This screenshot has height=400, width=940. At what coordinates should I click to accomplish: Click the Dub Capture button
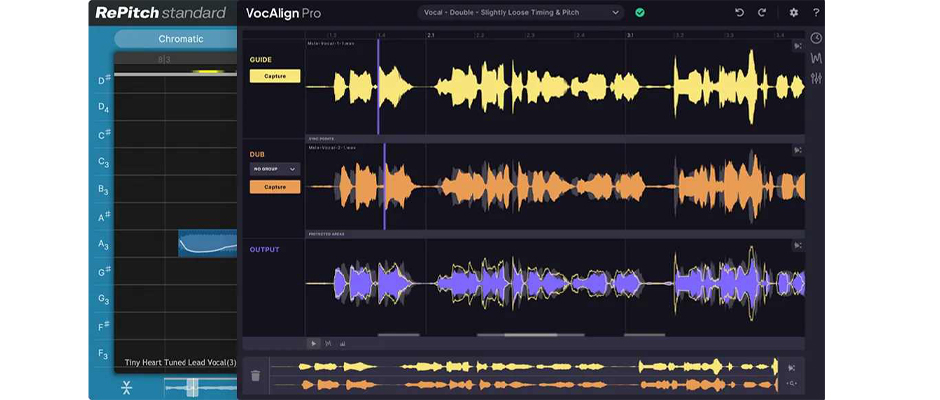(x=275, y=187)
